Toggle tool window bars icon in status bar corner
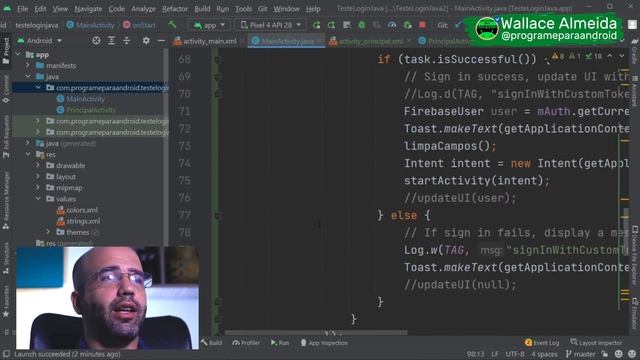Screen dimensions: 640x360 [x=6, y=354]
